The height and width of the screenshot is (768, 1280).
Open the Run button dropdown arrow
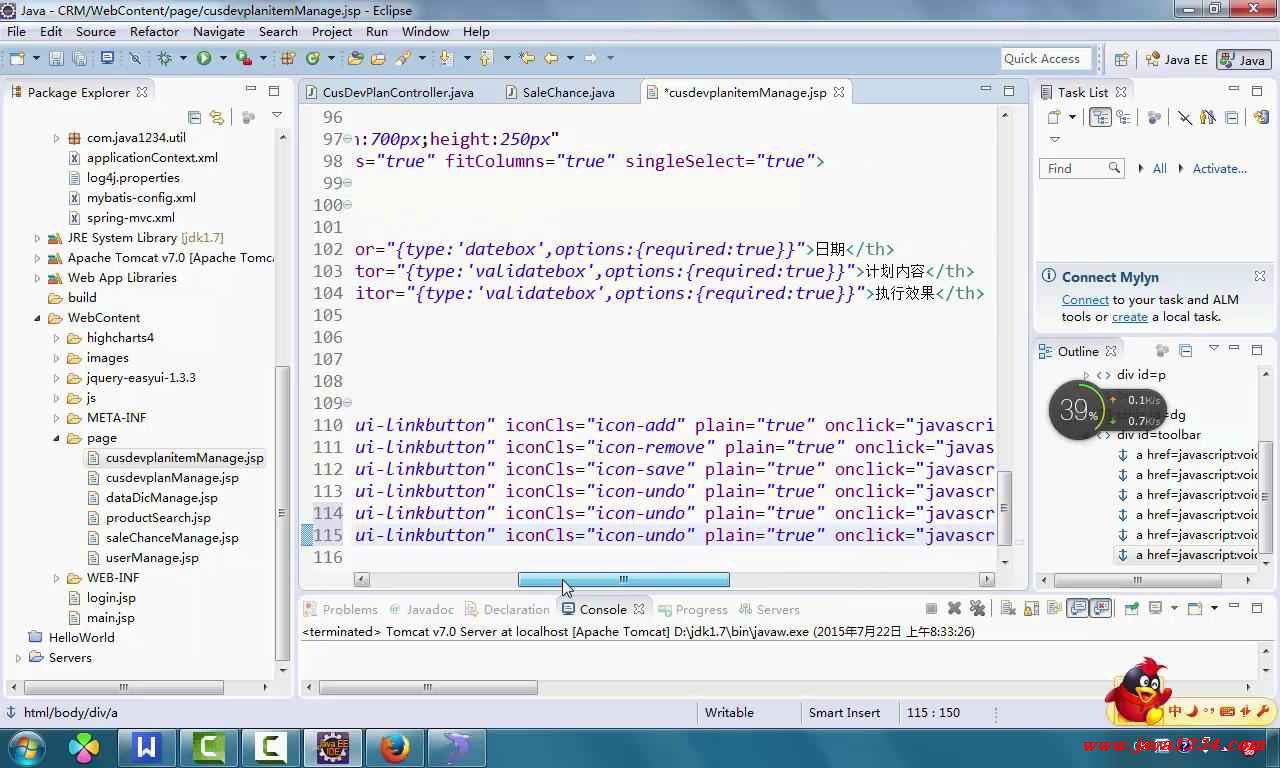(222, 59)
